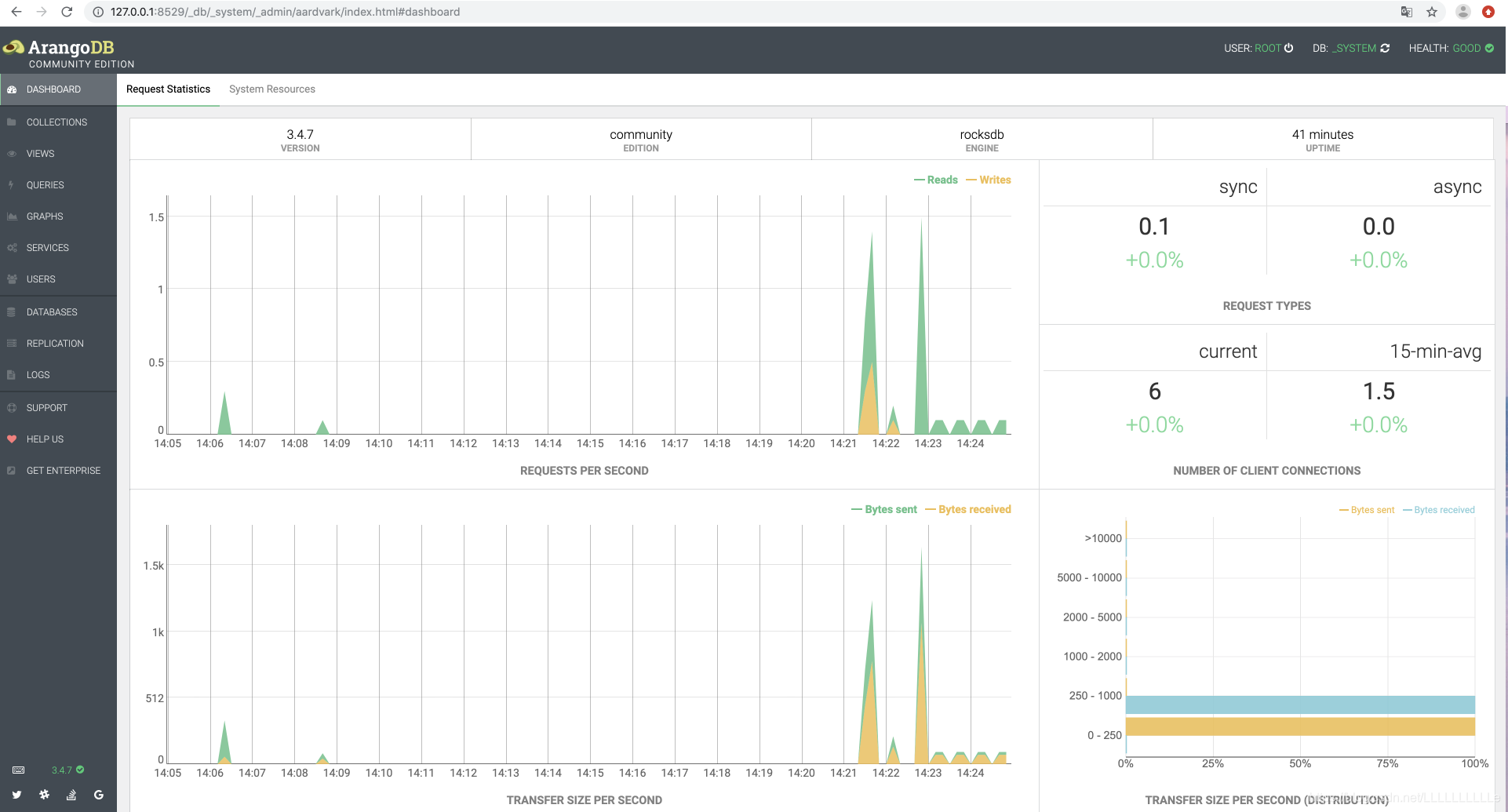Bookmark page with star icon
The image size is (1508, 812).
1432,12
